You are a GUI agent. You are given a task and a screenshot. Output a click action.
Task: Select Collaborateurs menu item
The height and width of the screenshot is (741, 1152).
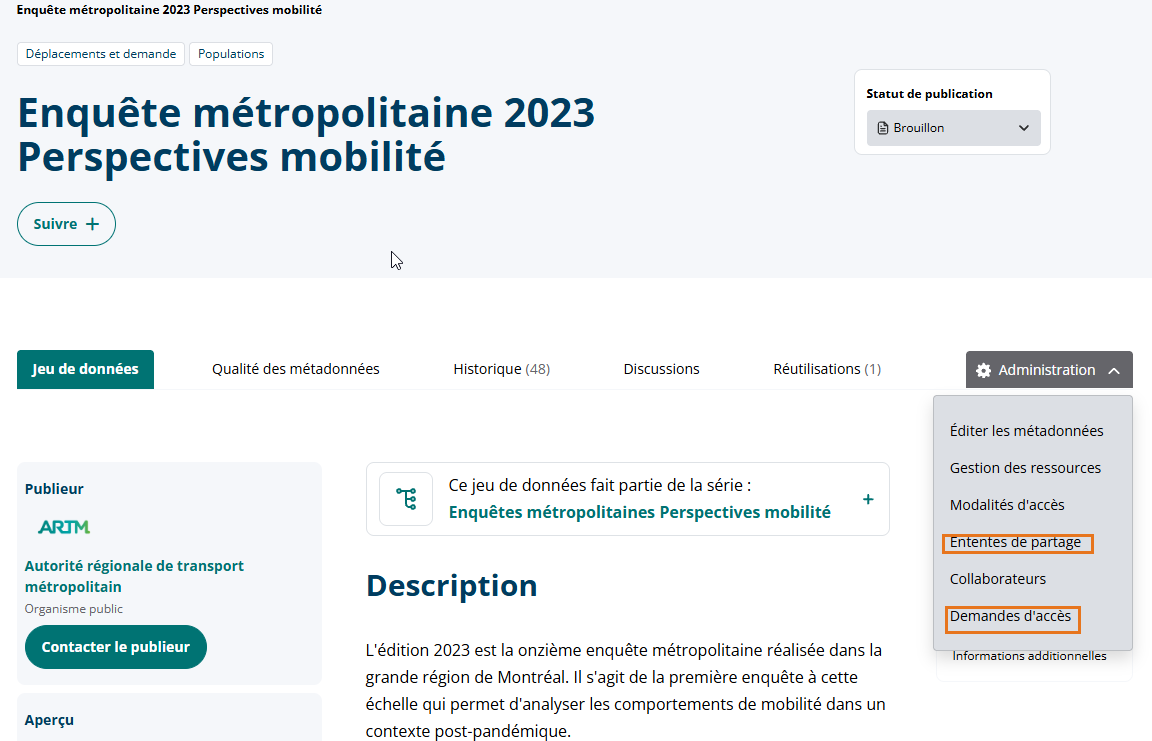point(998,579)
